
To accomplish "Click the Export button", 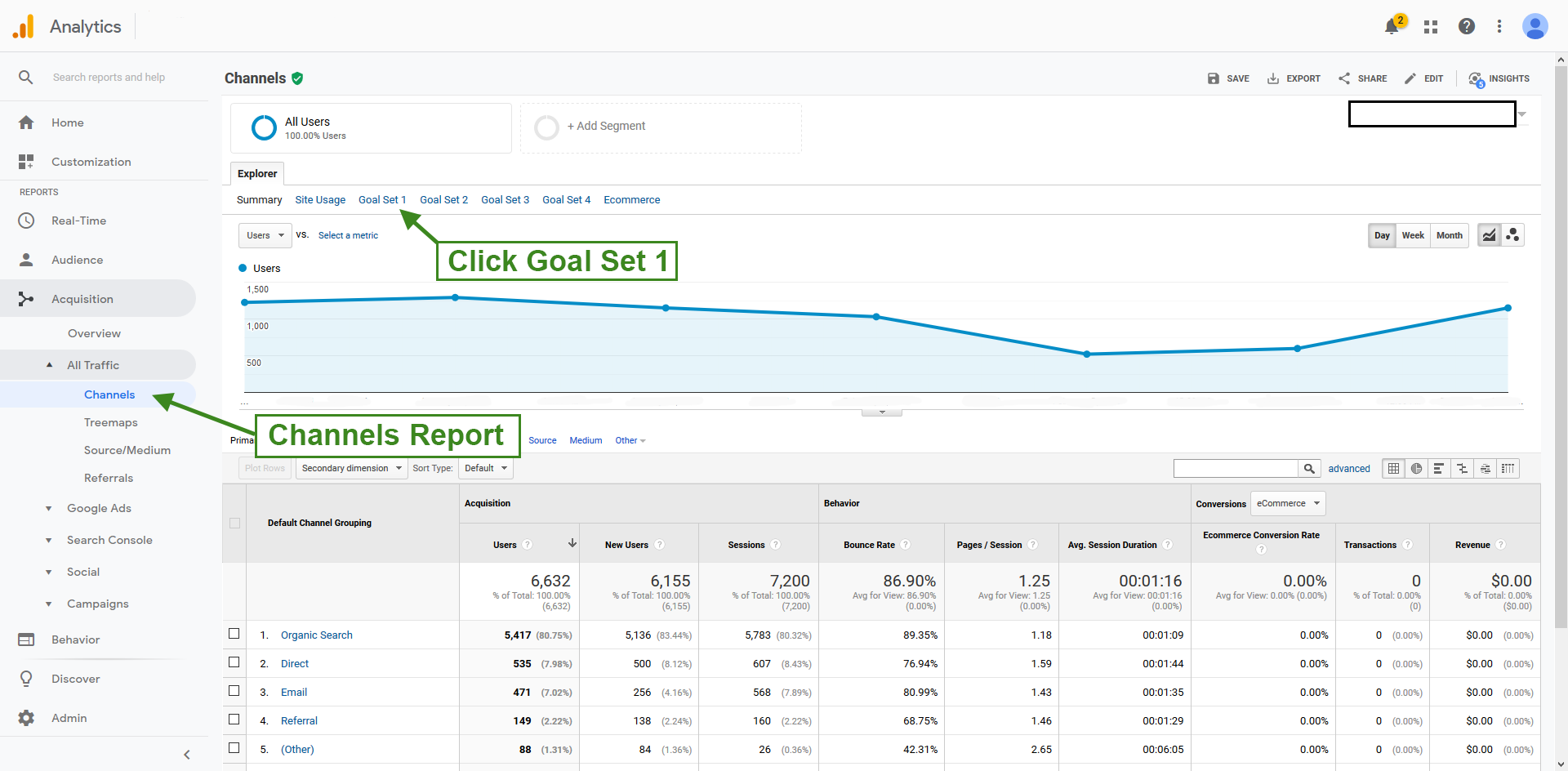I will [1294, 78].
